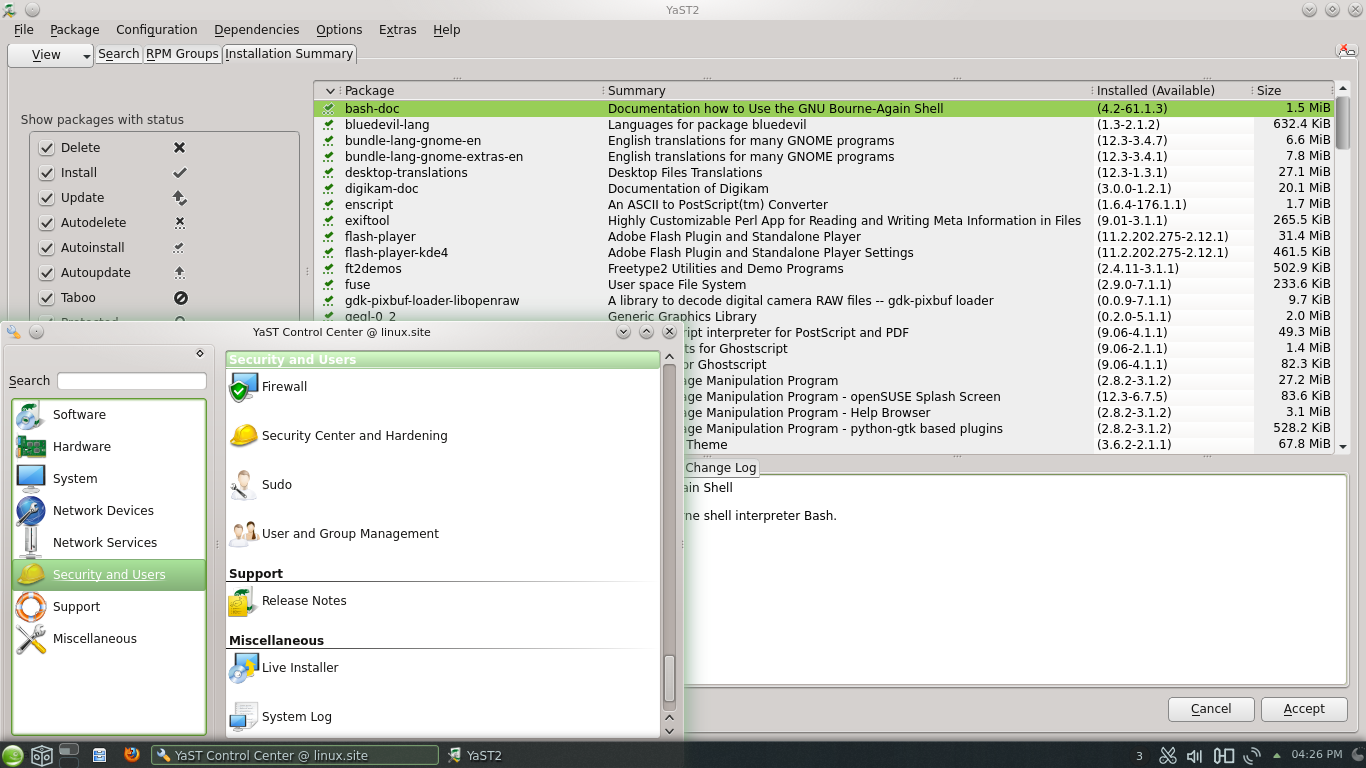This screenshot has height=768, width=1366.
Task: Click the status icon for flash-player package
Action: [328, 237]
